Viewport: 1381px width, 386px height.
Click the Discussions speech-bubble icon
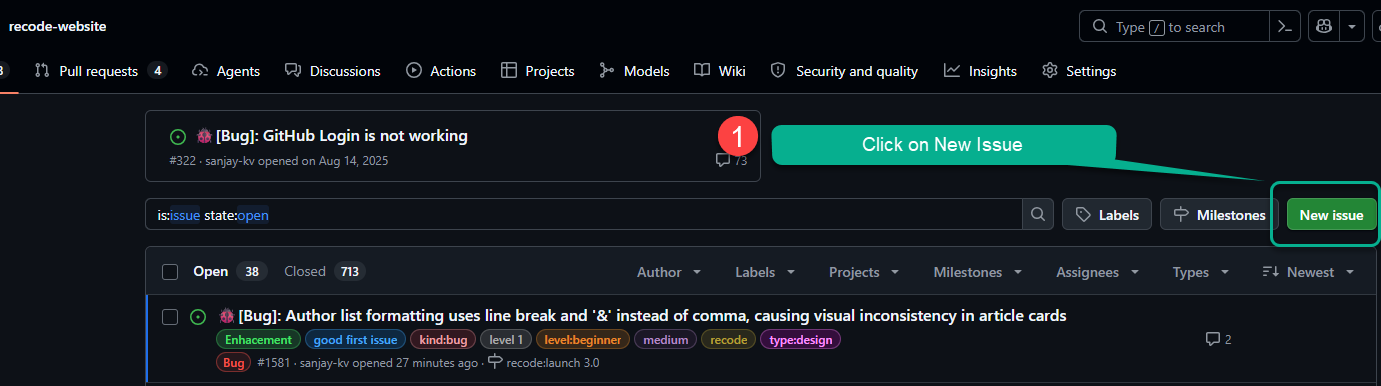click(x=293, y=71)
